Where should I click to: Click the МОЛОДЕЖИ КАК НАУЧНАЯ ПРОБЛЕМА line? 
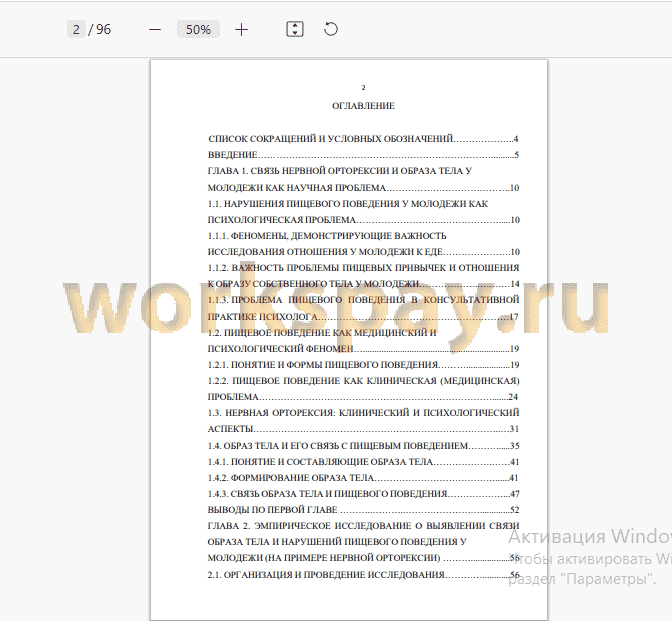click(363, 188)
